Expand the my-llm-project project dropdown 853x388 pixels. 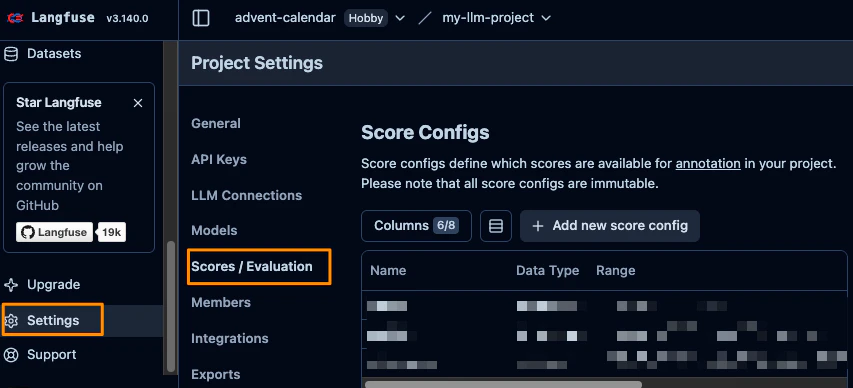pos(546,18)
